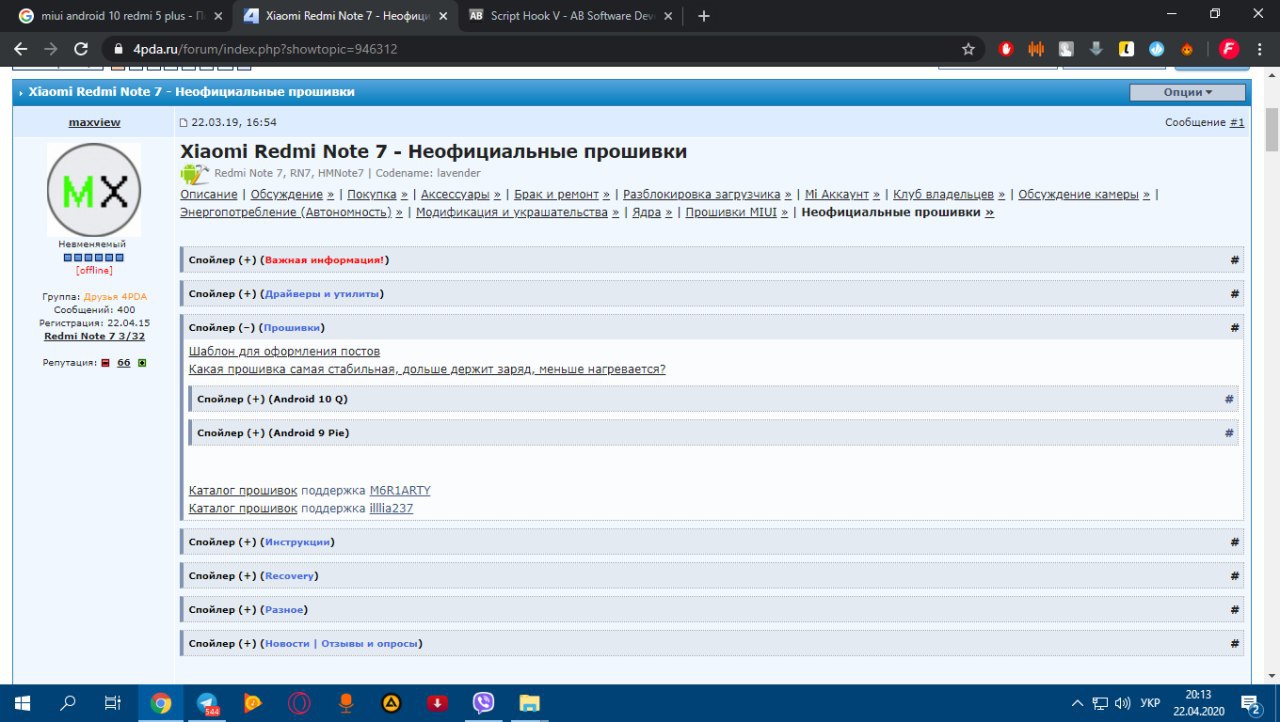1280x722 pixels.
Task: Click the red minus reputation icon
Action: click(x=106, y=362)
